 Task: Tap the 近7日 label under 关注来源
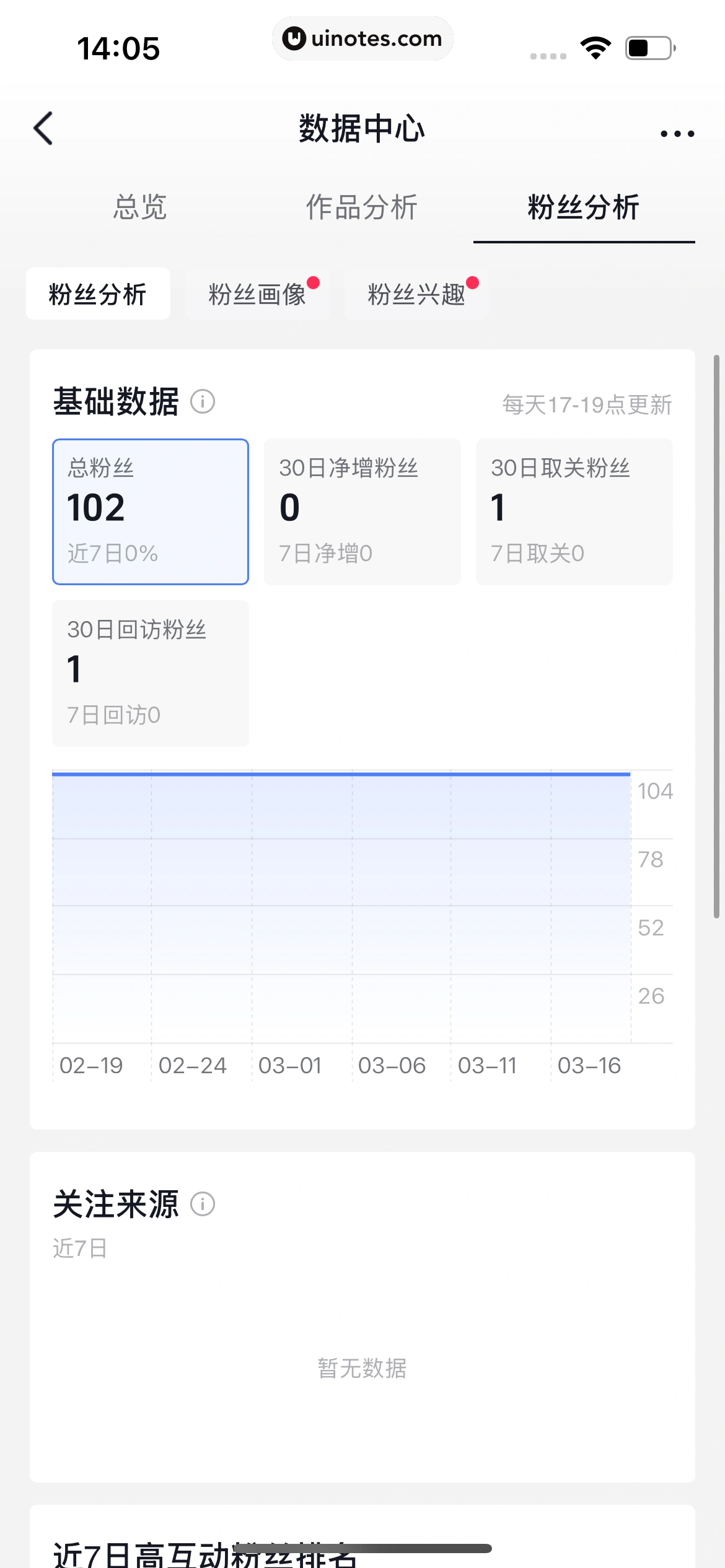(80, 1248)
